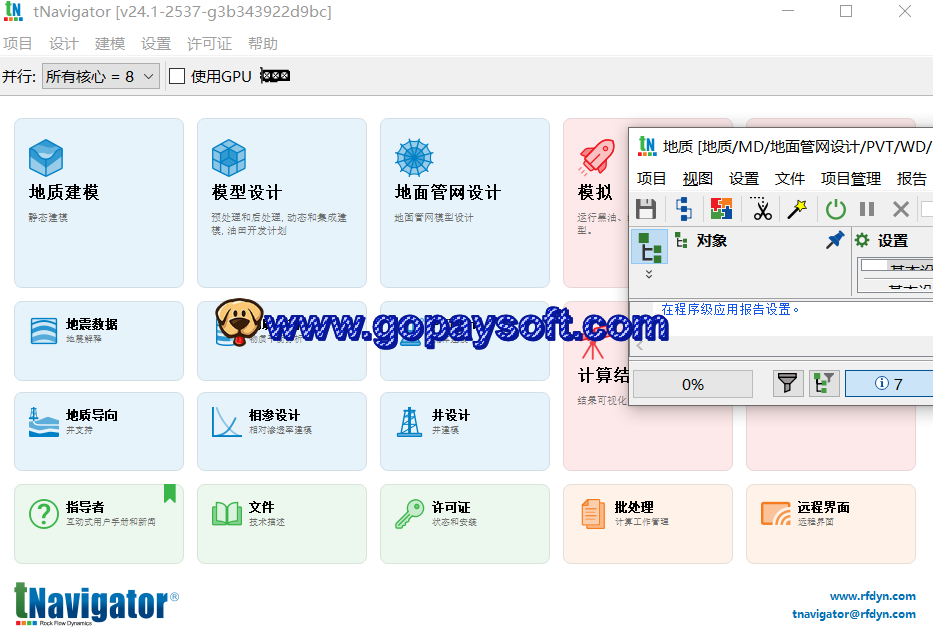Click the green power icon in 地质 toolbar
The height and width of the screenshot is (644, 933).
tap(835, 209)
